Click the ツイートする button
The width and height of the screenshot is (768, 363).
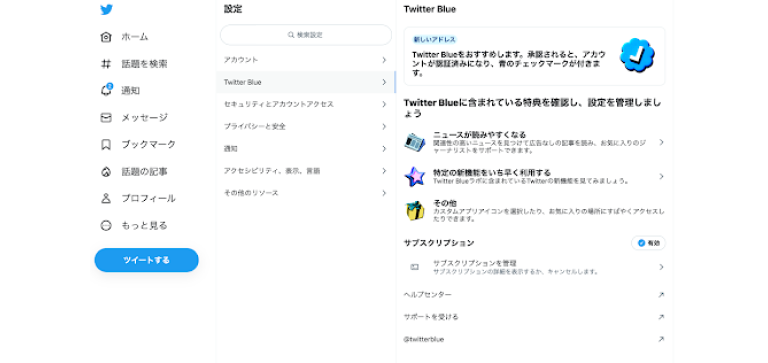coord(146,260)
